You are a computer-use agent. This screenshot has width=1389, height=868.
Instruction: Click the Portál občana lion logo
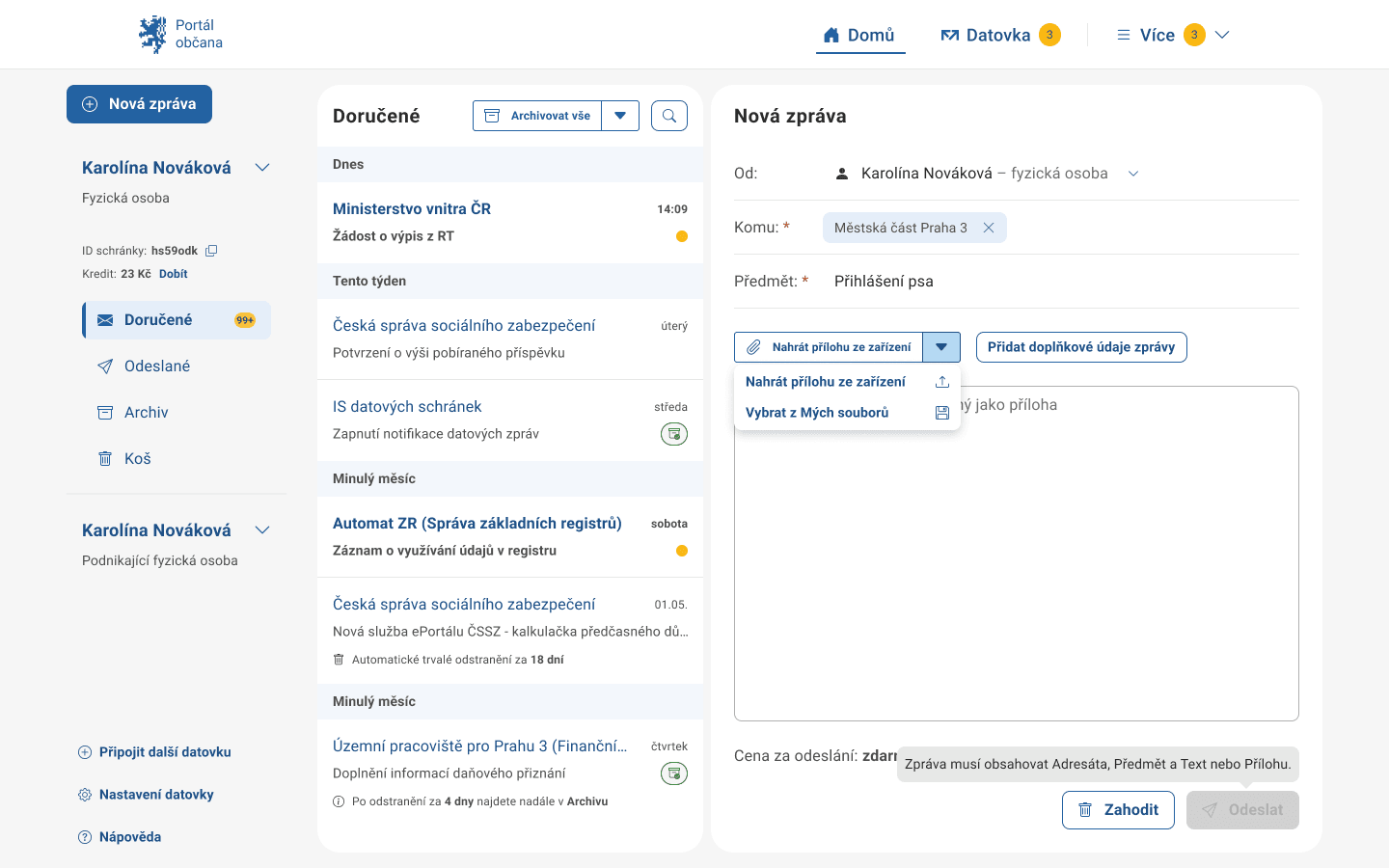point(152,35)
